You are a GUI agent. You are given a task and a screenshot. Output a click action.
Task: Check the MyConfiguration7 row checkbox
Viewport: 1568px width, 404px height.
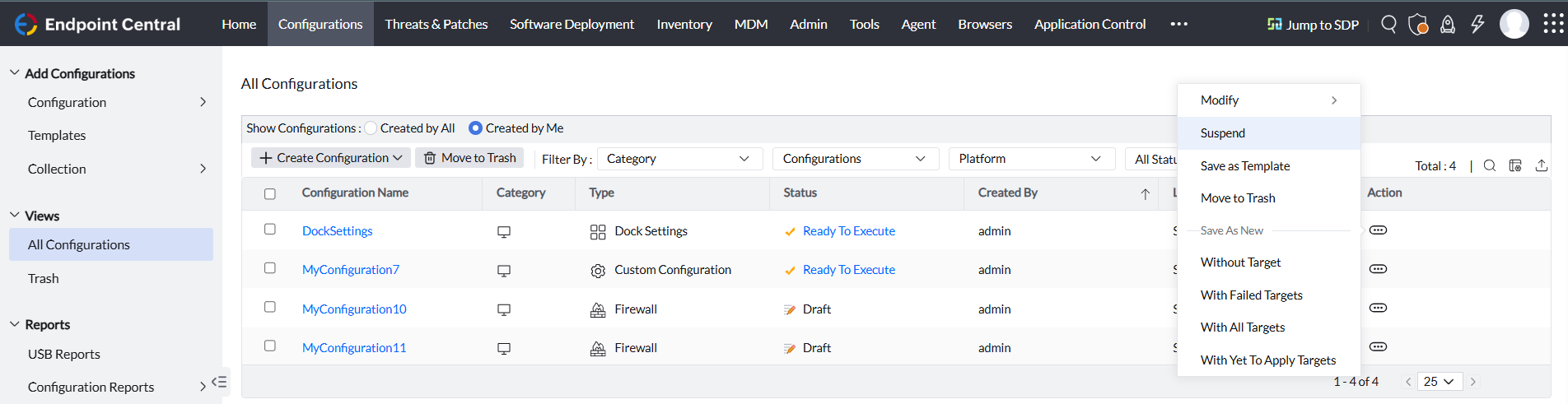[x=270, y=268]
